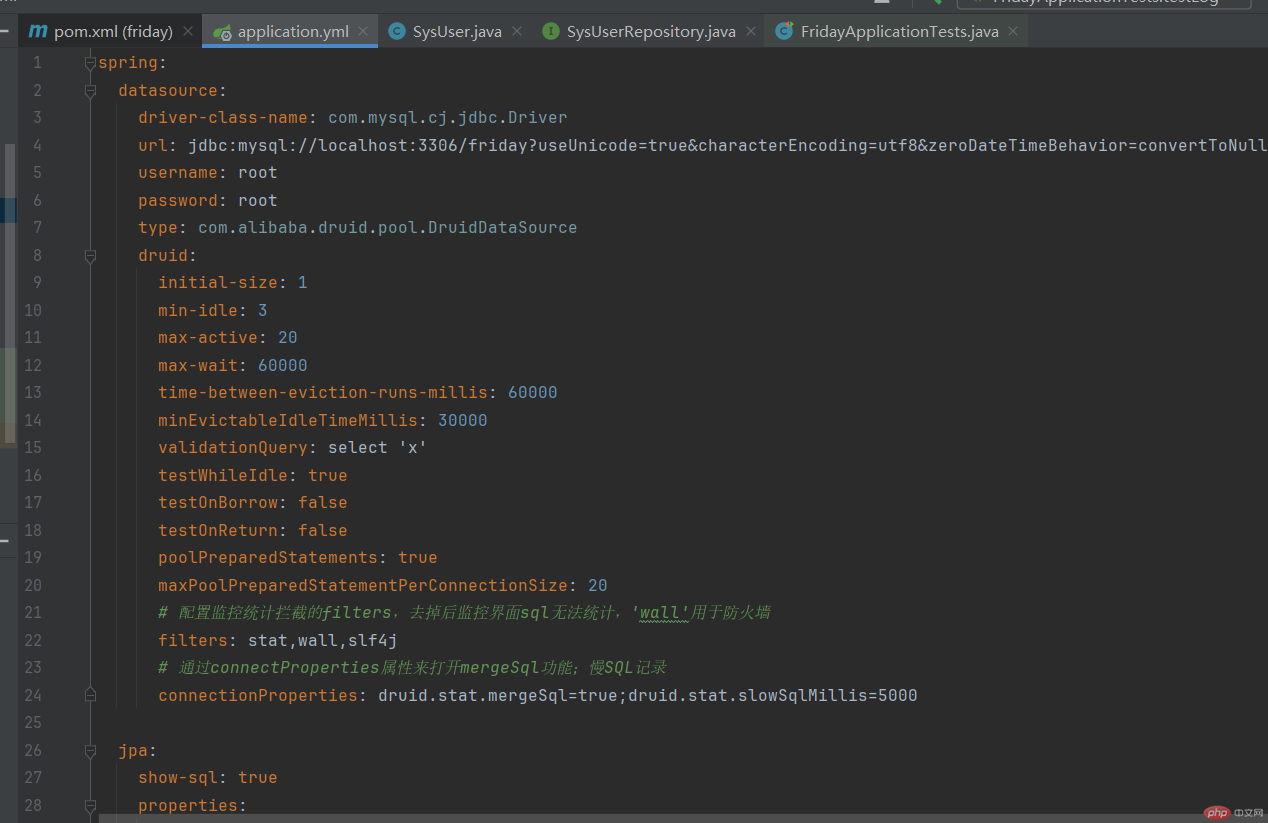Image resolution: width=1268 pixels, height=823 pixels.
Task: Open the FridayApplicationTests.java tab
Action: pos(897,32)
